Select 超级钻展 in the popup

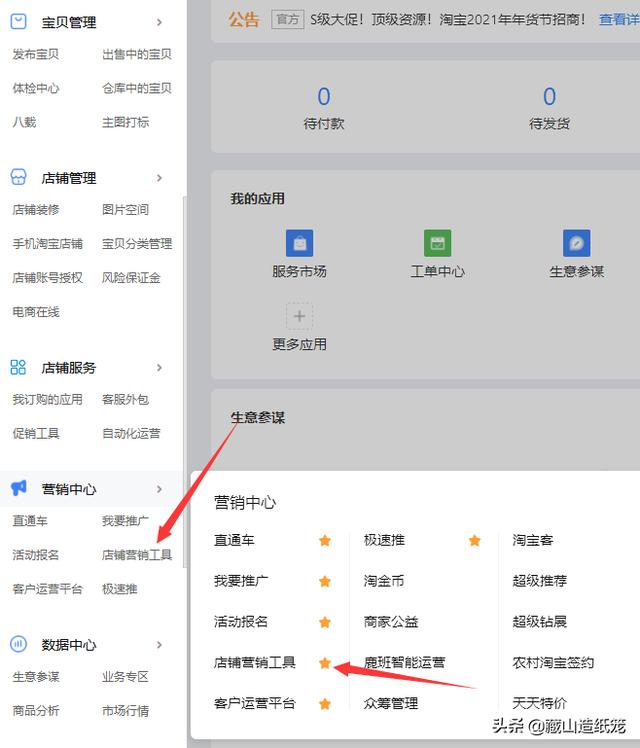pyautogui.click(x=539, y=622)
